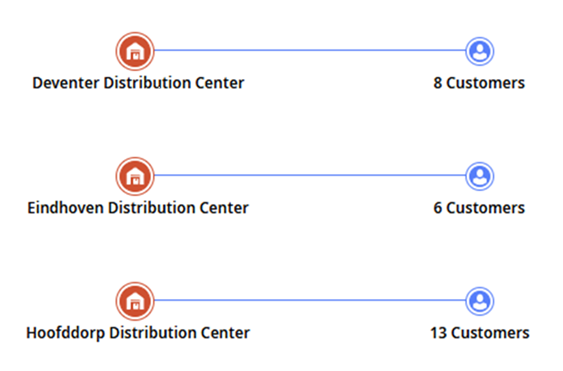
Task: Pick the orange node linked to 6 customers
Action: click(135, 176)
